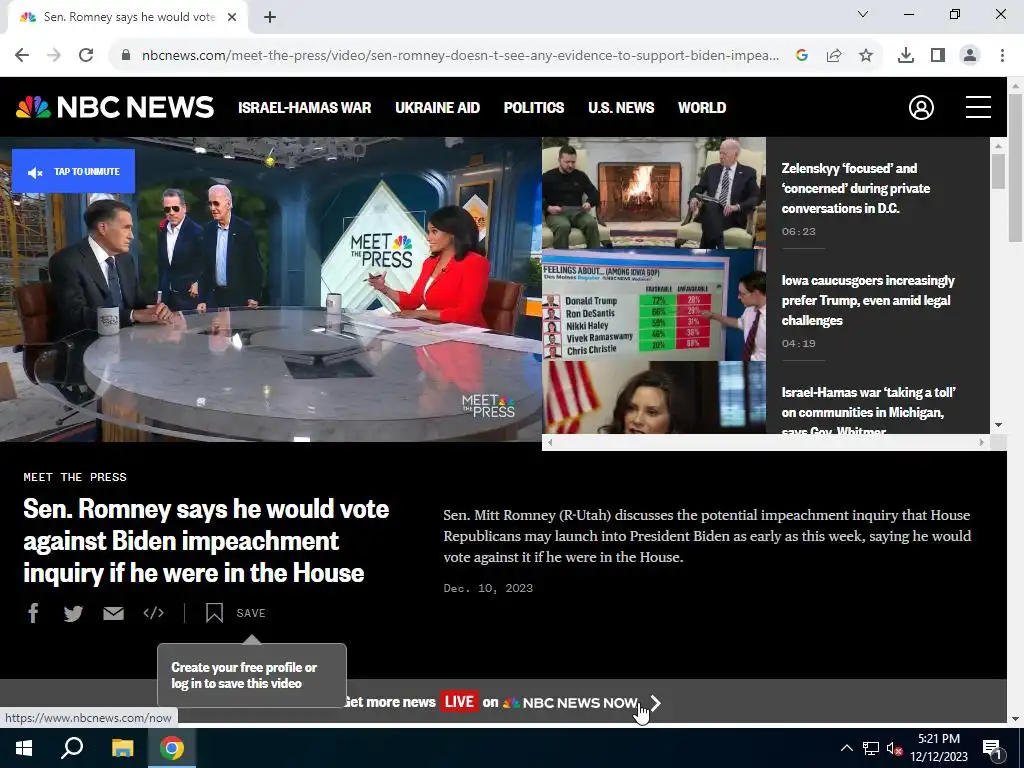Viewport: 1024px width, 768px height.
Task: Open the muted volume tray icon
Action: (895, 748)
